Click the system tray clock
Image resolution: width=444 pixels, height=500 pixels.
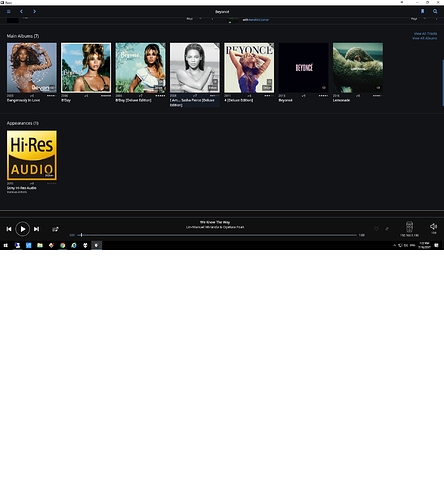(424, 245)
